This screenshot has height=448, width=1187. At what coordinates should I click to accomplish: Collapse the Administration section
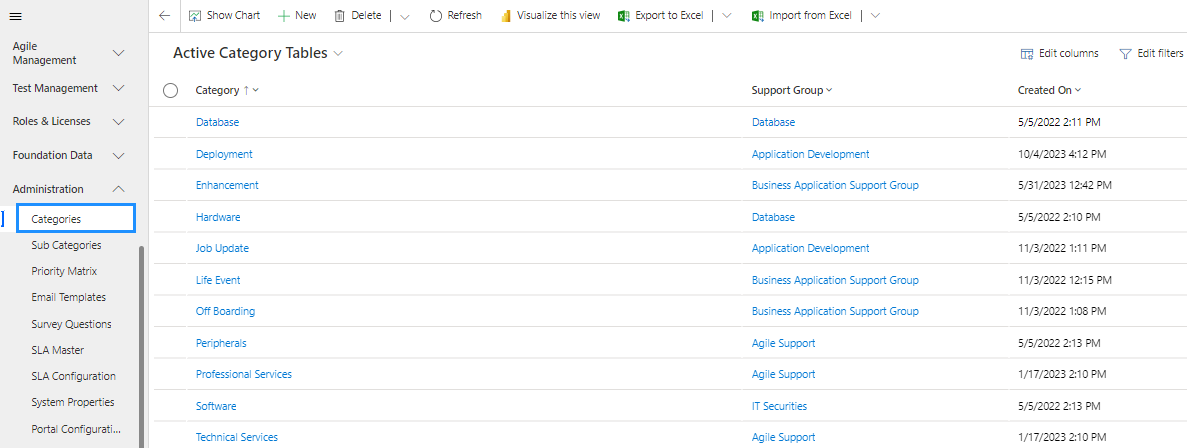[x=119, y=189]
